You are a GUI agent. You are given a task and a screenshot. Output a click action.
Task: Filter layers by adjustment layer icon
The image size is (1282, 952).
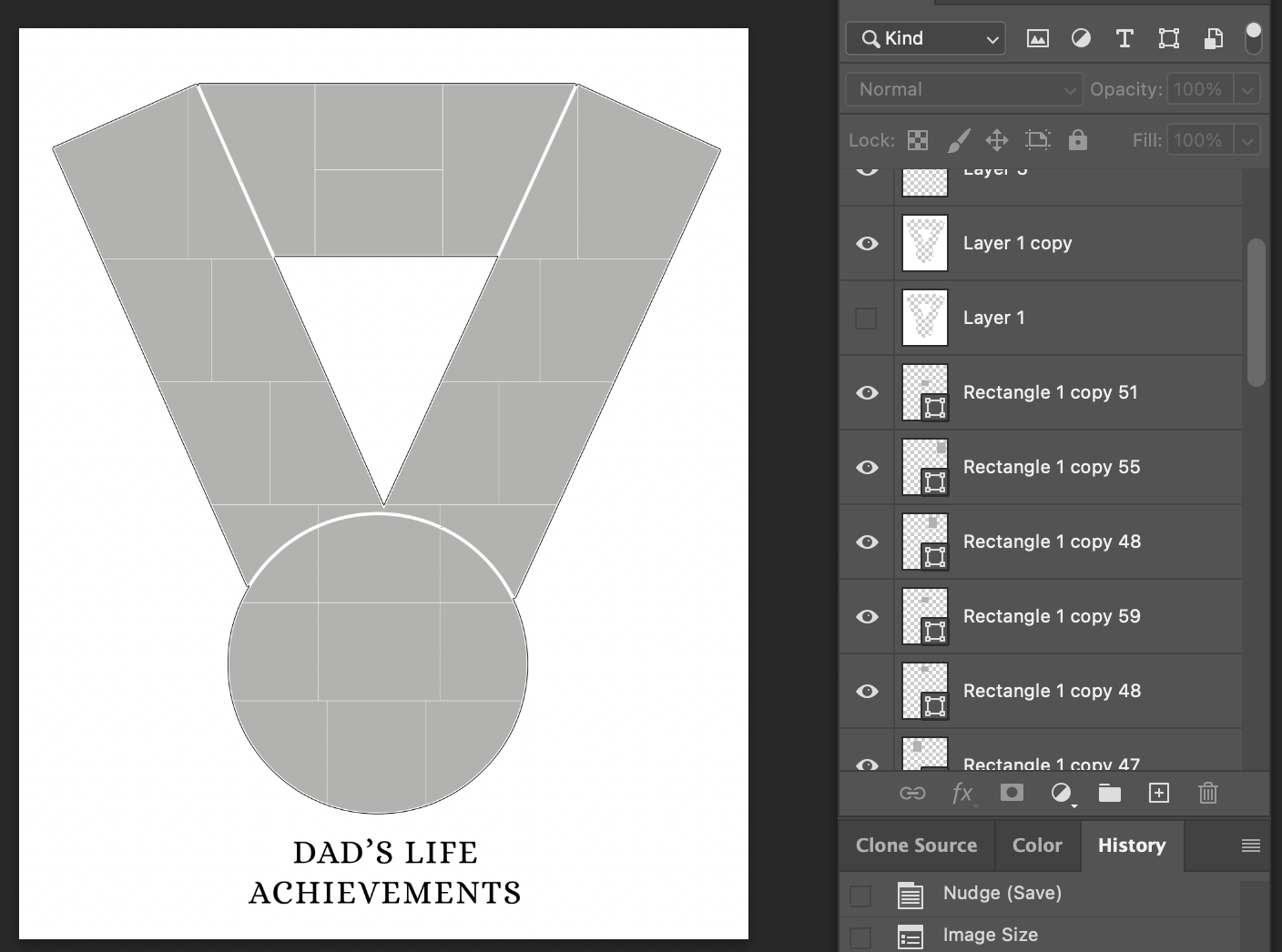click(x=1081, y=38)
